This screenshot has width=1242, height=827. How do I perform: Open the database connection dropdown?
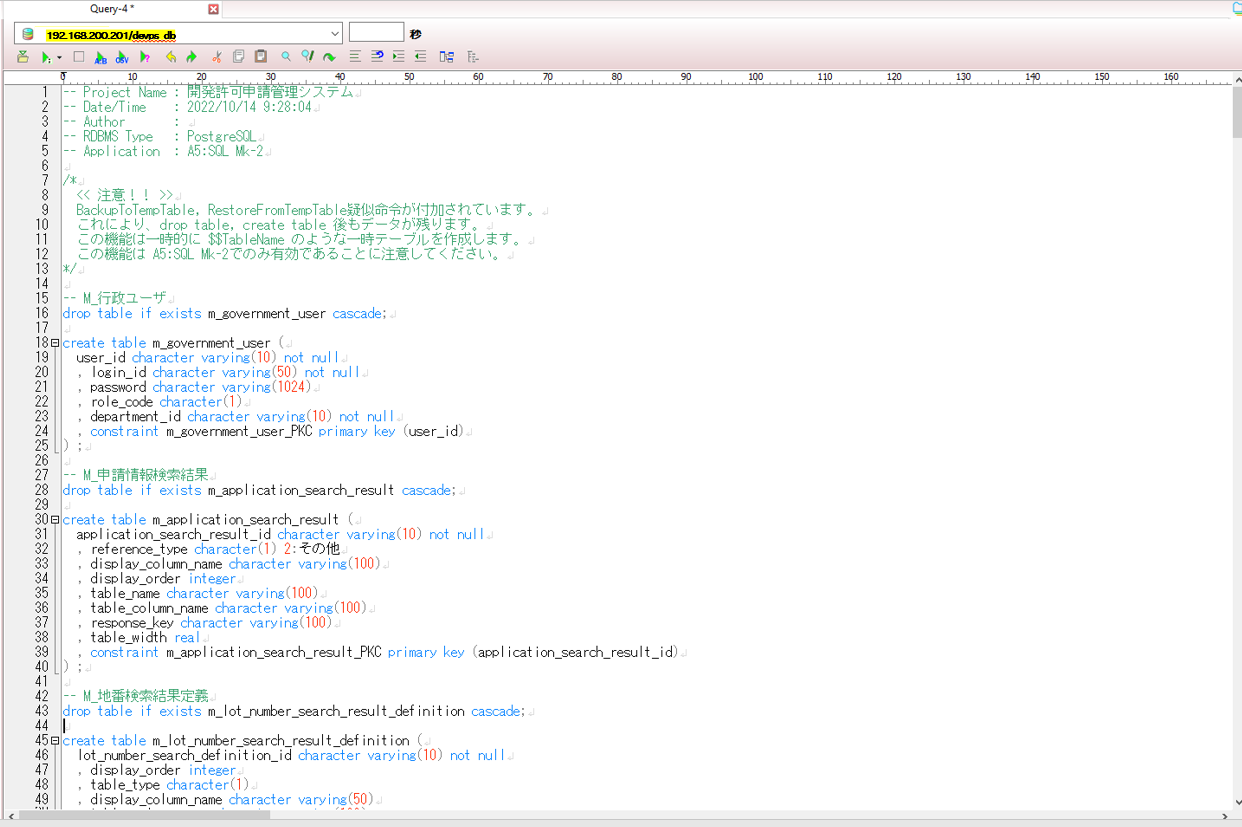334,34
